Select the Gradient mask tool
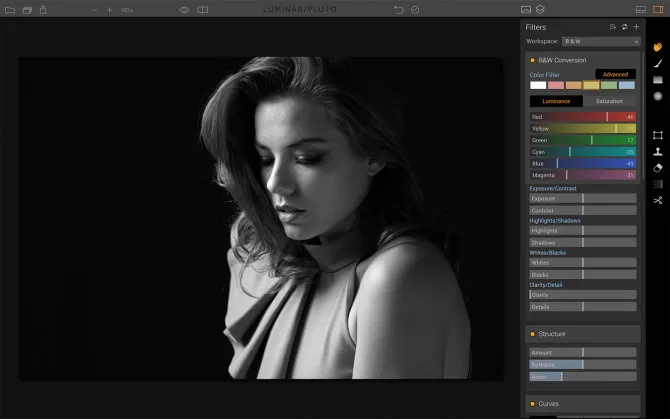670x419 pixels. (658, 79)
